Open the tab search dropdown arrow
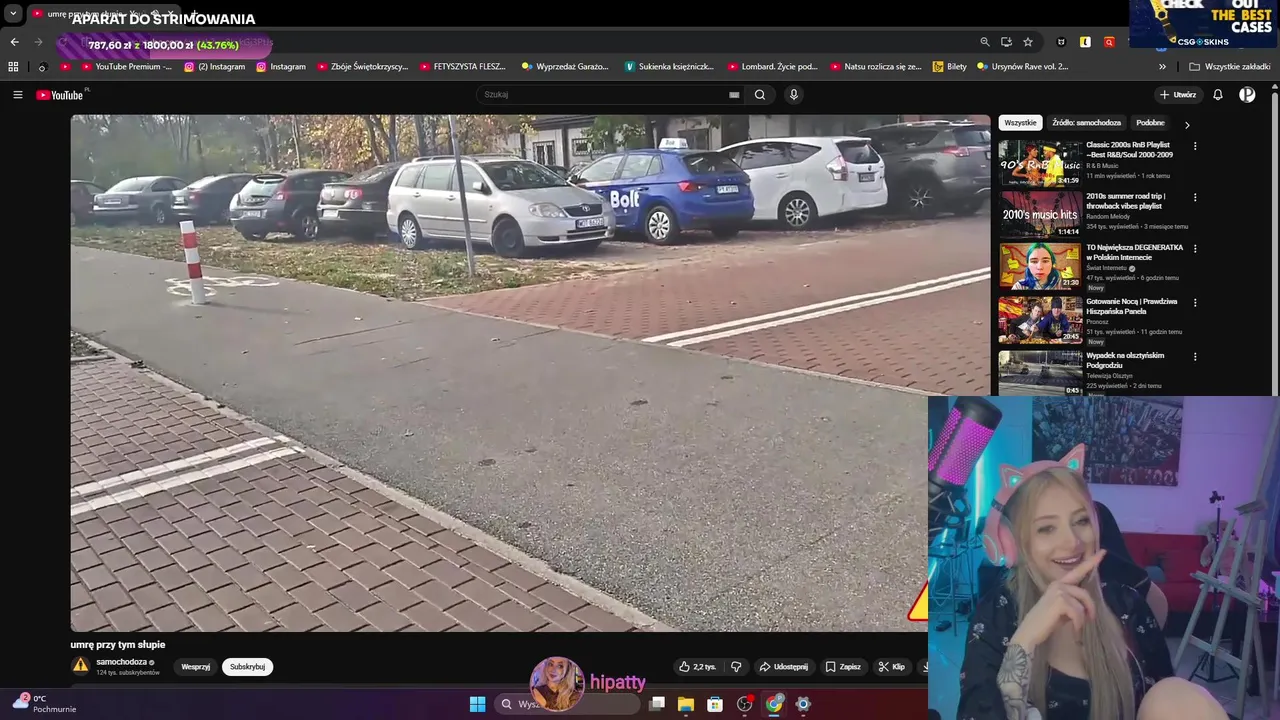Image resolution: width=1280 pixels, height=720 pixels. [x=13, y=14]
